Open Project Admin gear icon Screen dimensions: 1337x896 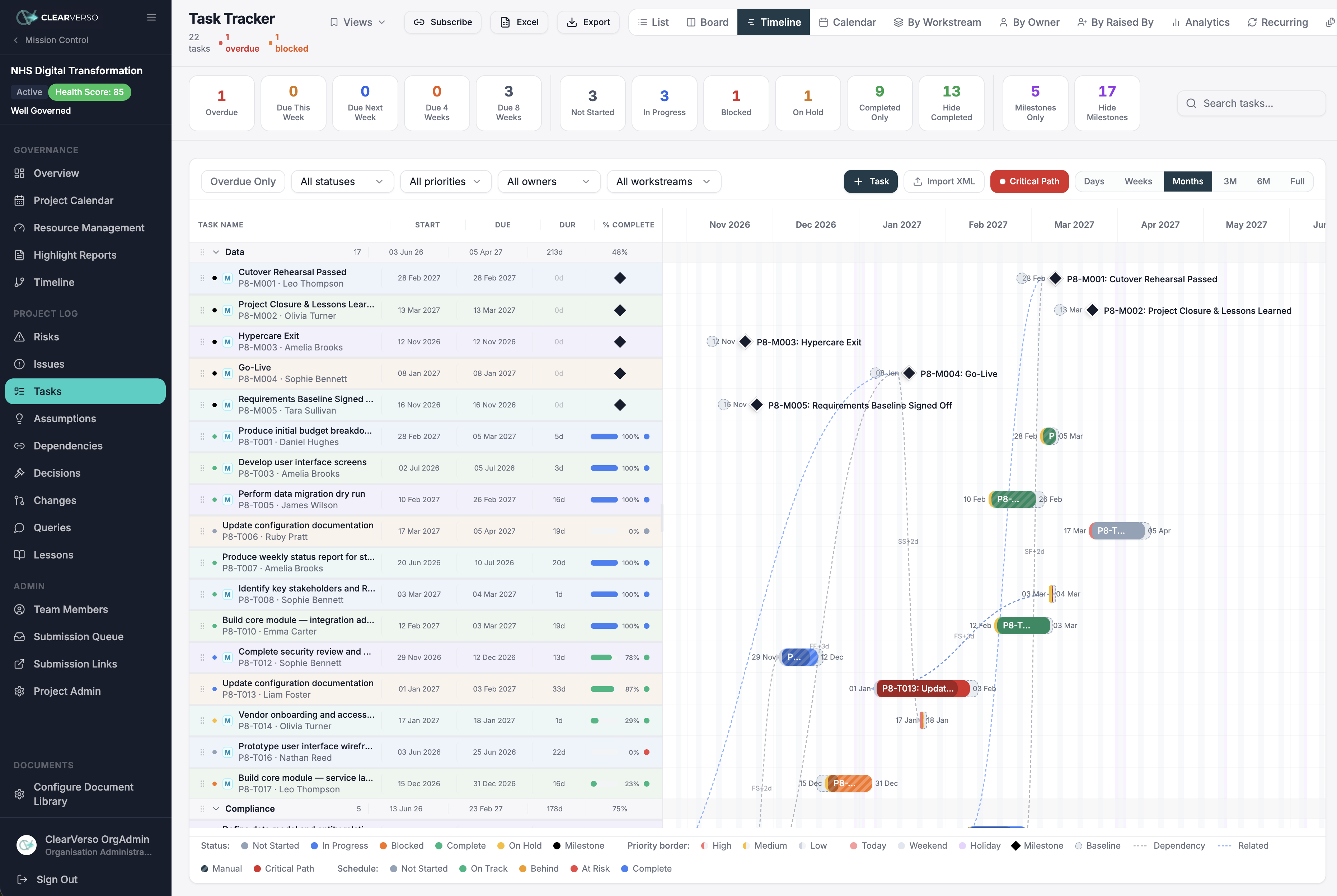[19, 692]
